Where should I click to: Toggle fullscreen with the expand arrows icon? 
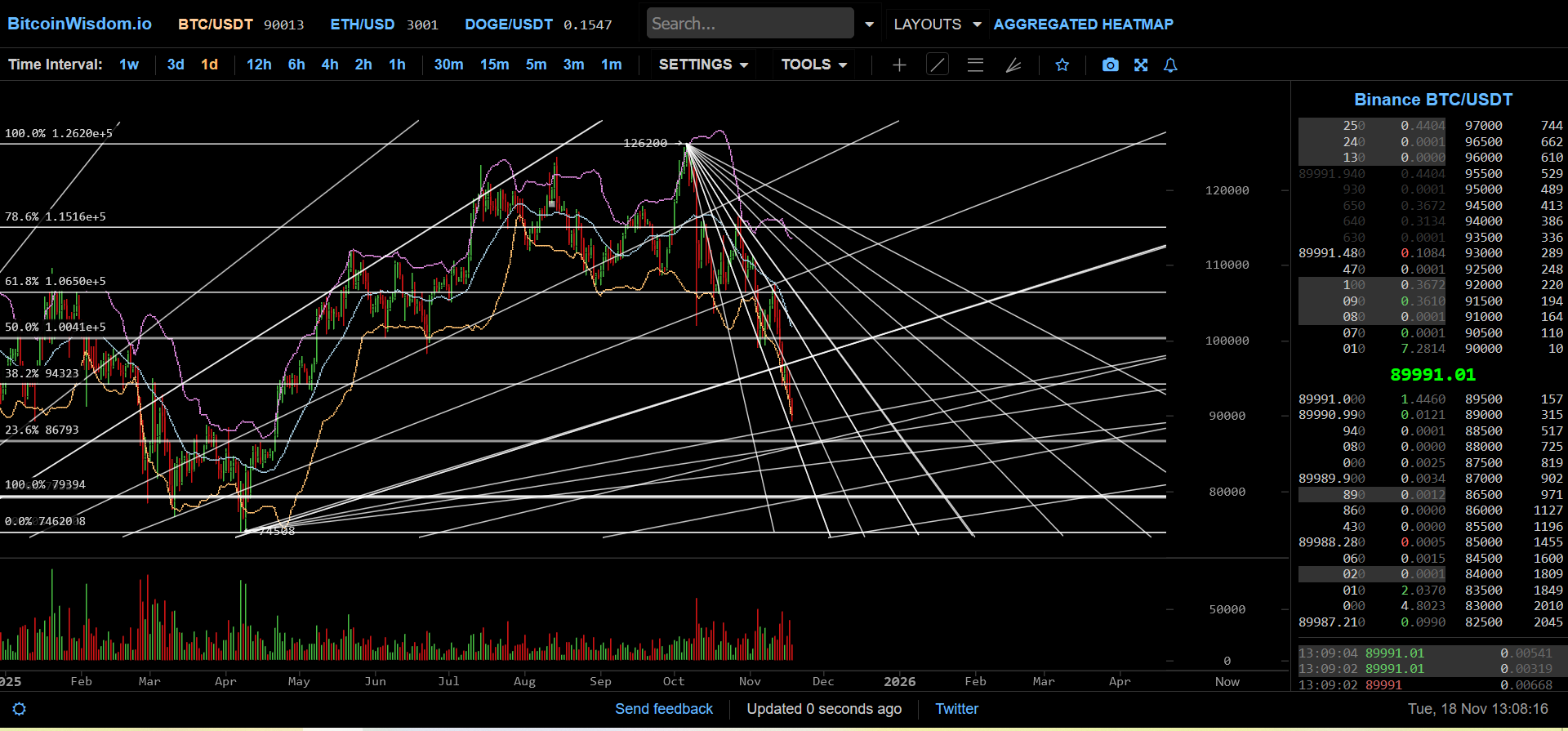1141,65
